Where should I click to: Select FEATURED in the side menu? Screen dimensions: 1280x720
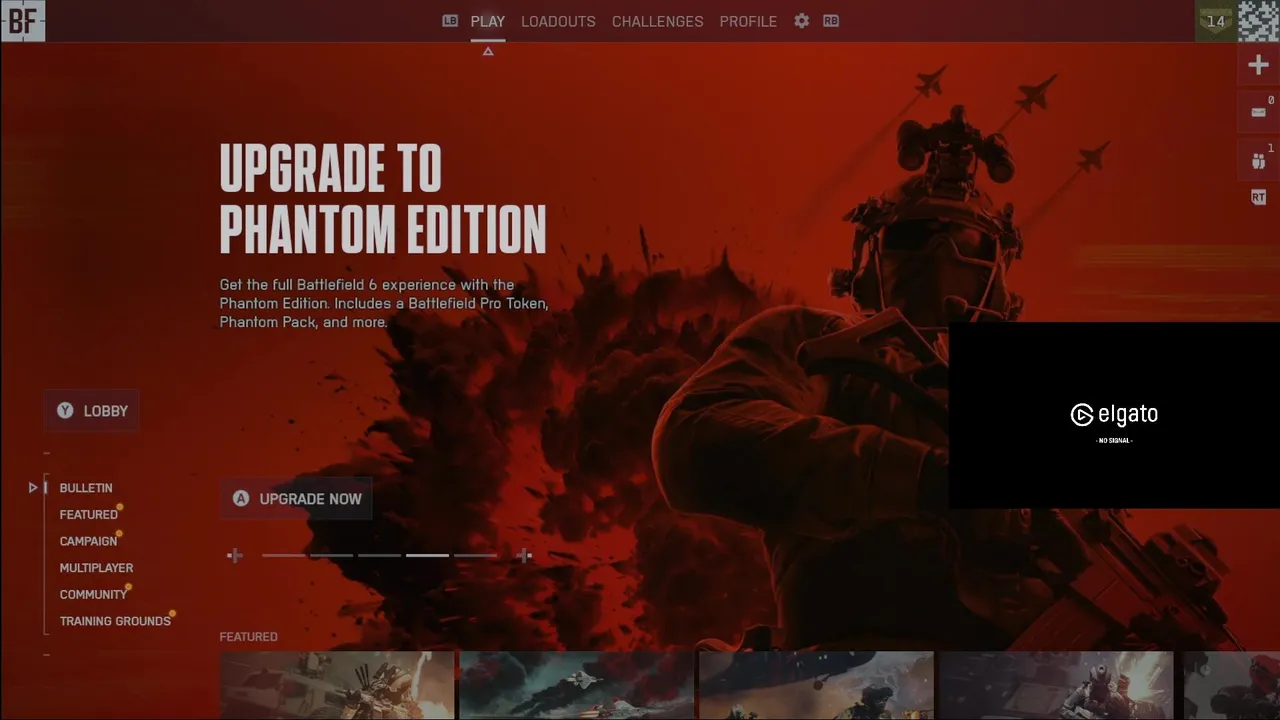89,515
